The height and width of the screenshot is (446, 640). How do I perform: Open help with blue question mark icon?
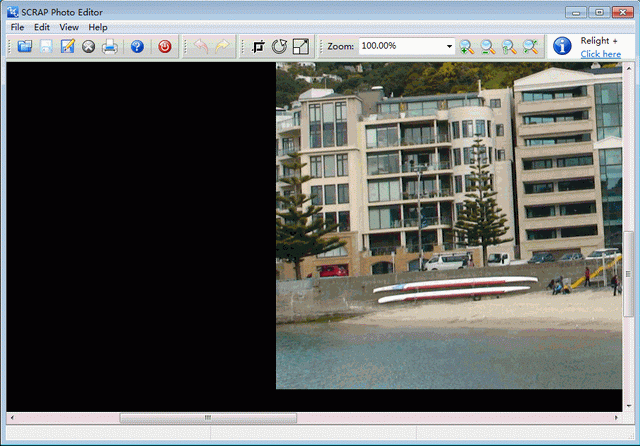tap(137, 47)
